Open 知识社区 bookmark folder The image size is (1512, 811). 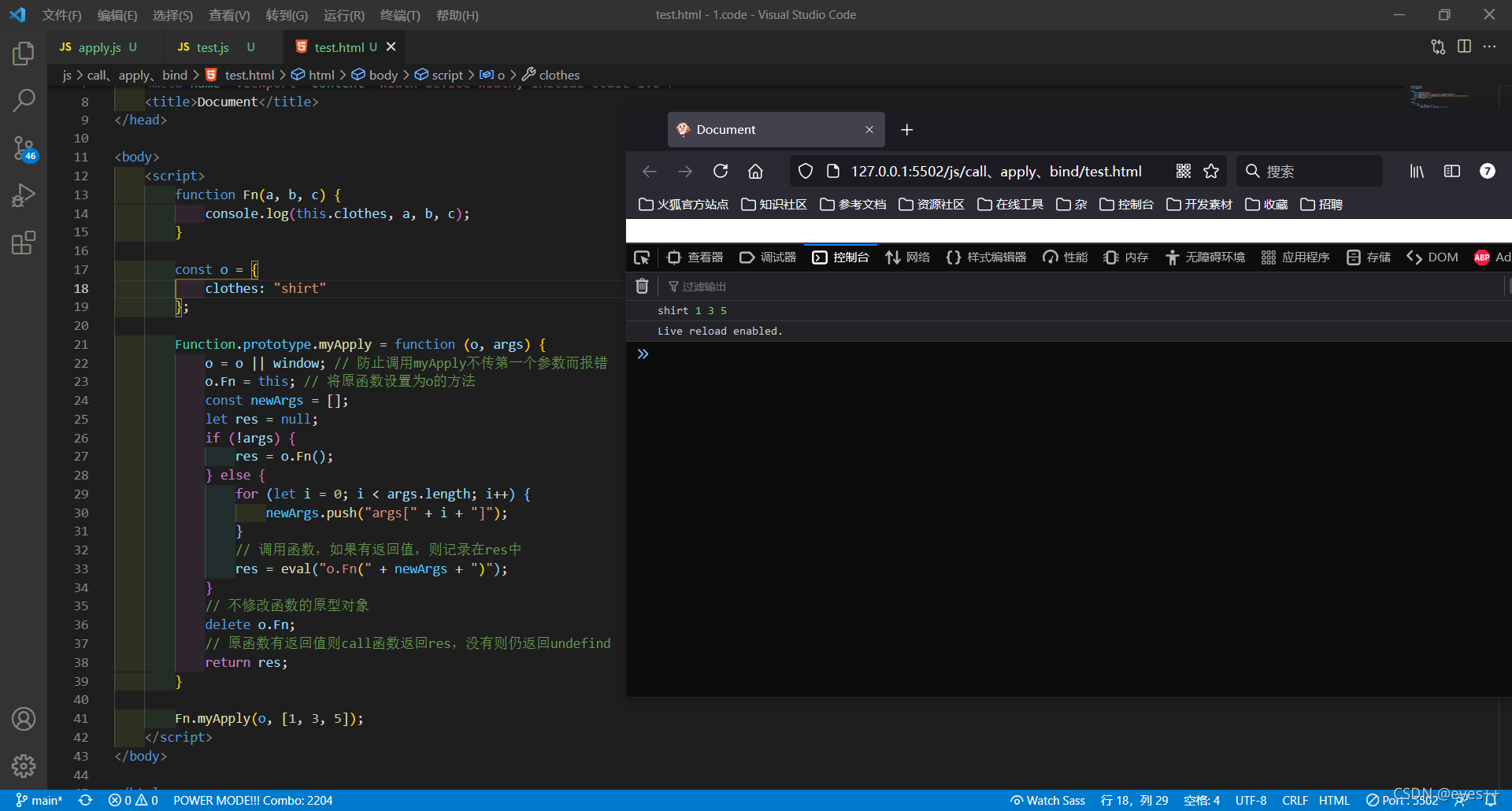coord(774,205)
